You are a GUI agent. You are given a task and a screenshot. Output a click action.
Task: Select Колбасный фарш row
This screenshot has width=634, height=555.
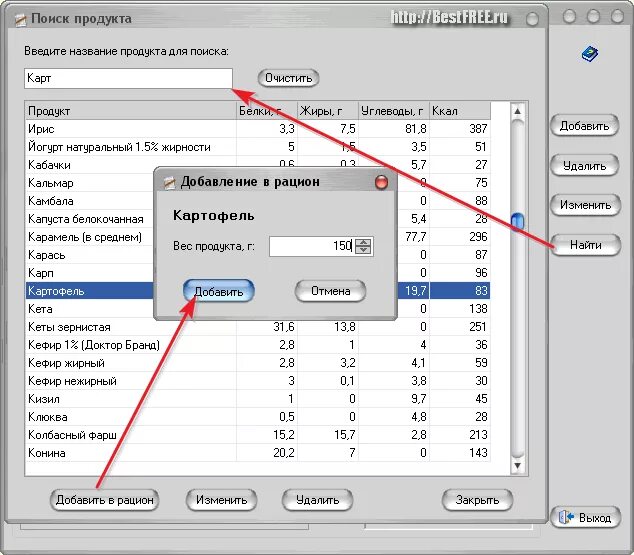click(258, 435)
